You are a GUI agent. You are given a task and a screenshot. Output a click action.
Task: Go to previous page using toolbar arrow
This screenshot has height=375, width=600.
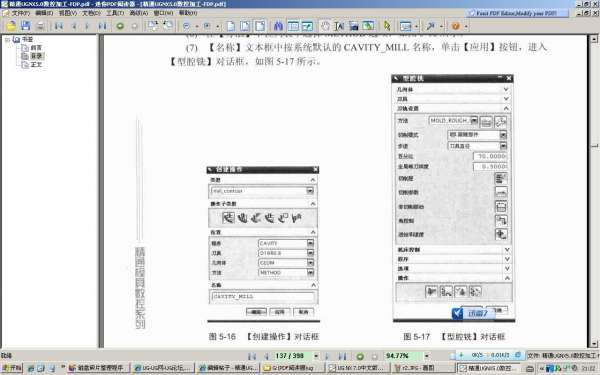pos(74,26)
